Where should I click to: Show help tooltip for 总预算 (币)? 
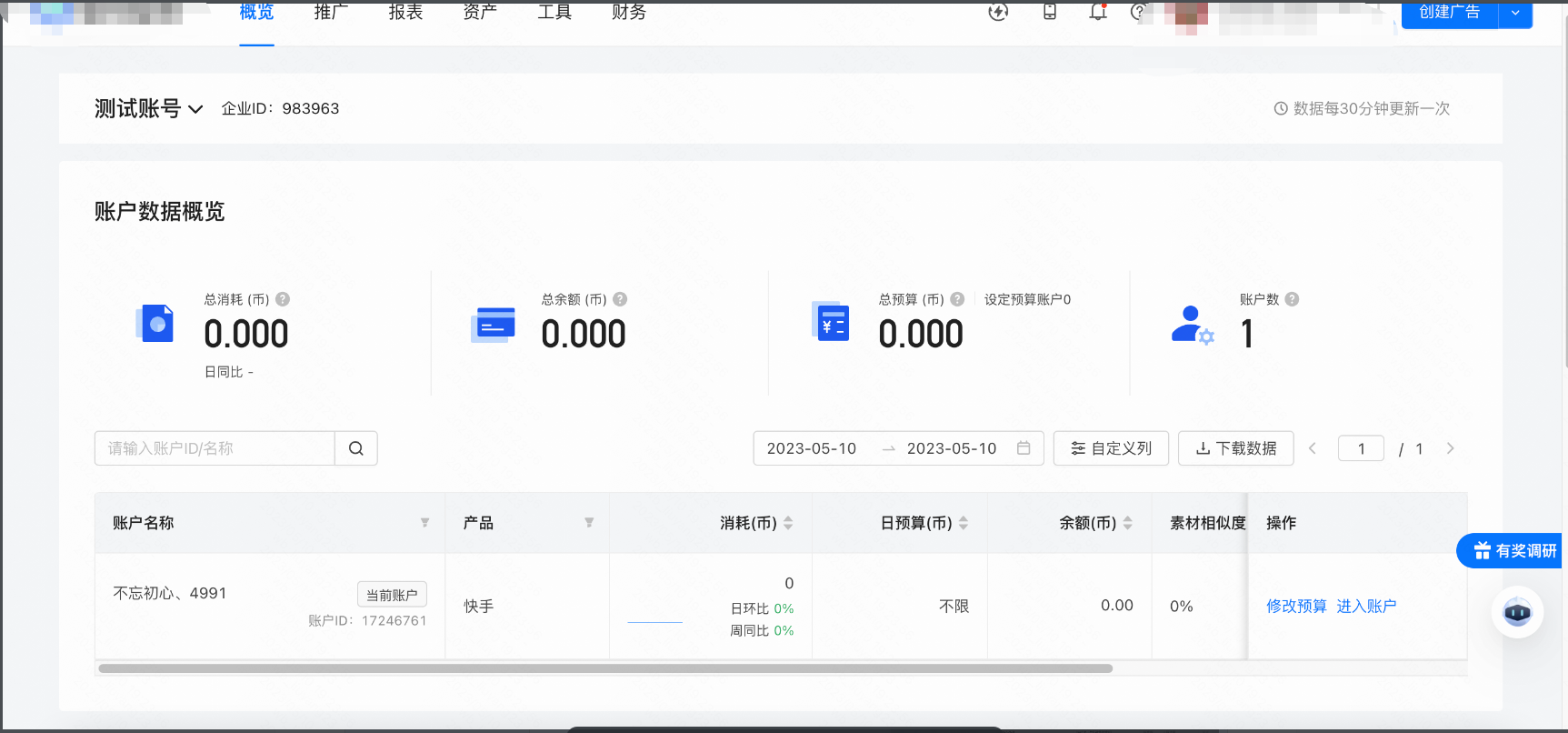pos(957,299)
